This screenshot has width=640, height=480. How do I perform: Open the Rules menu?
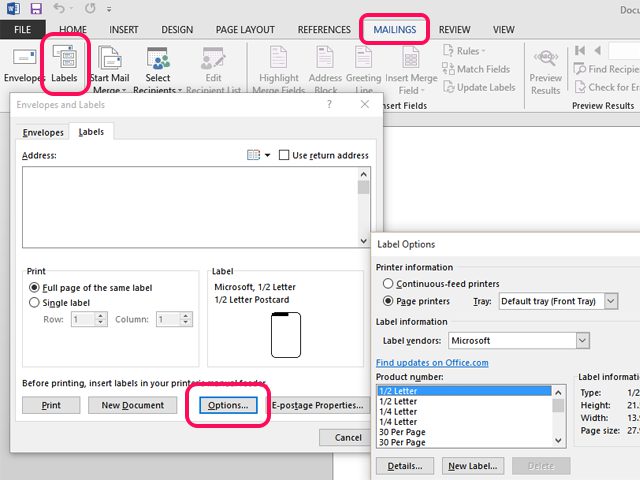pyautogui.click(x=464, y=51)
